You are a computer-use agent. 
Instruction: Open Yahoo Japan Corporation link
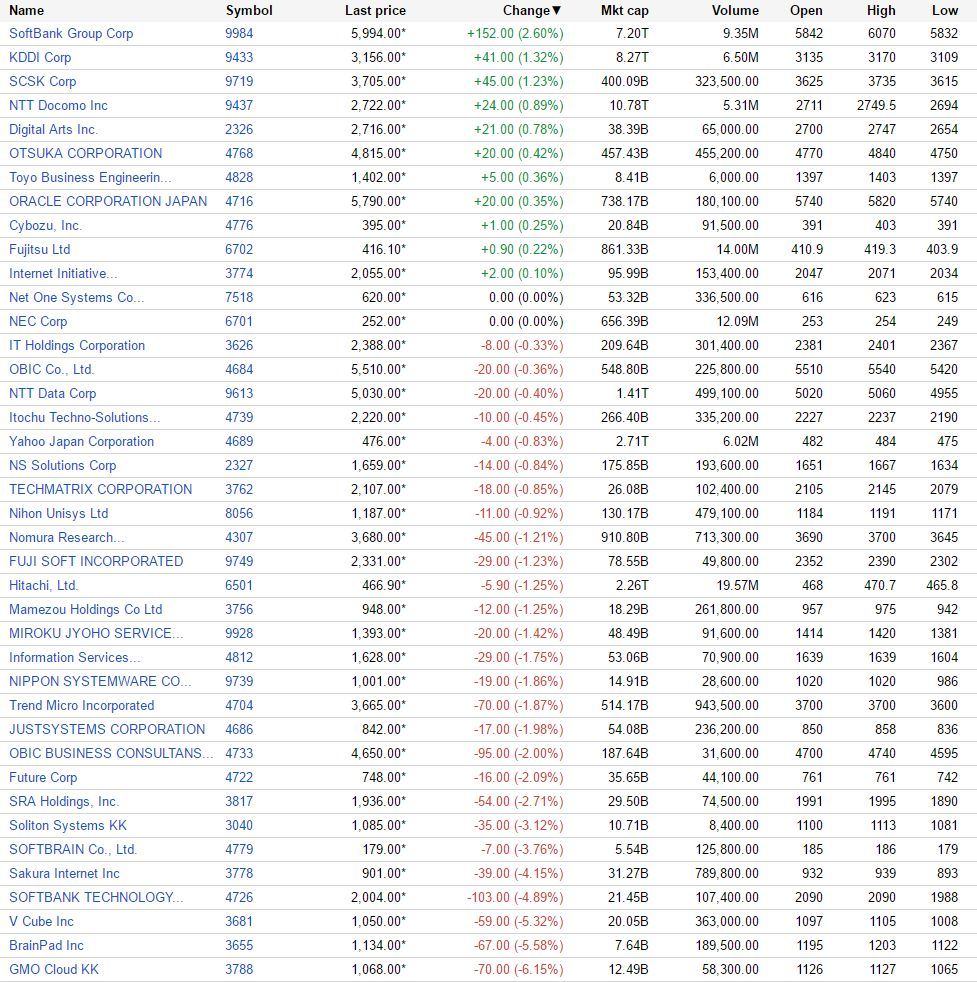pos(81,442)
